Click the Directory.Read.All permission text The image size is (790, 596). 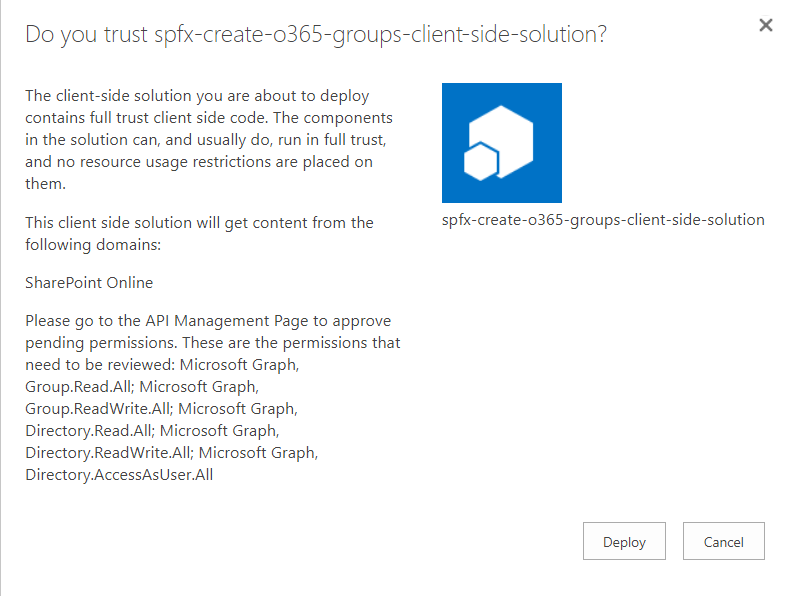click(88, 430)
